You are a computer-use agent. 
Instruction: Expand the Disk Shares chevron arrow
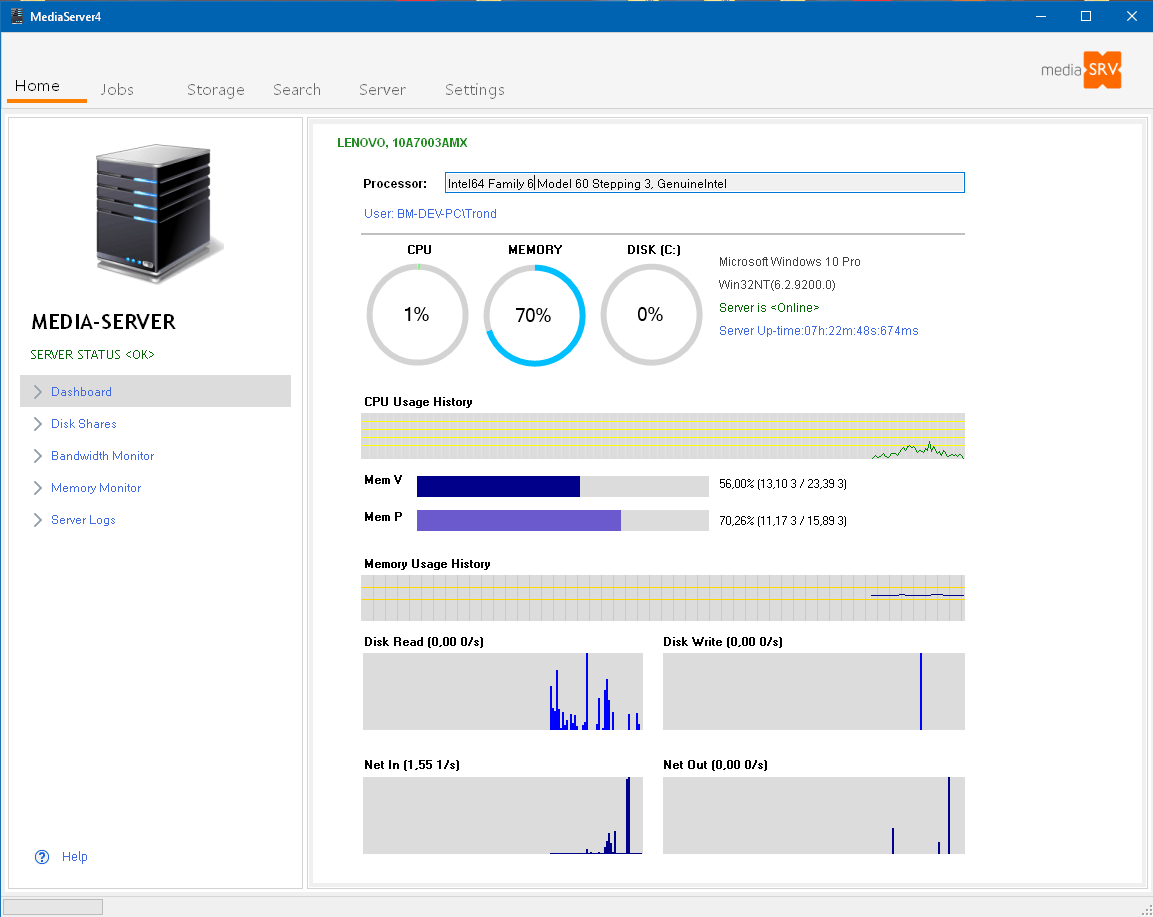[38, 424]
